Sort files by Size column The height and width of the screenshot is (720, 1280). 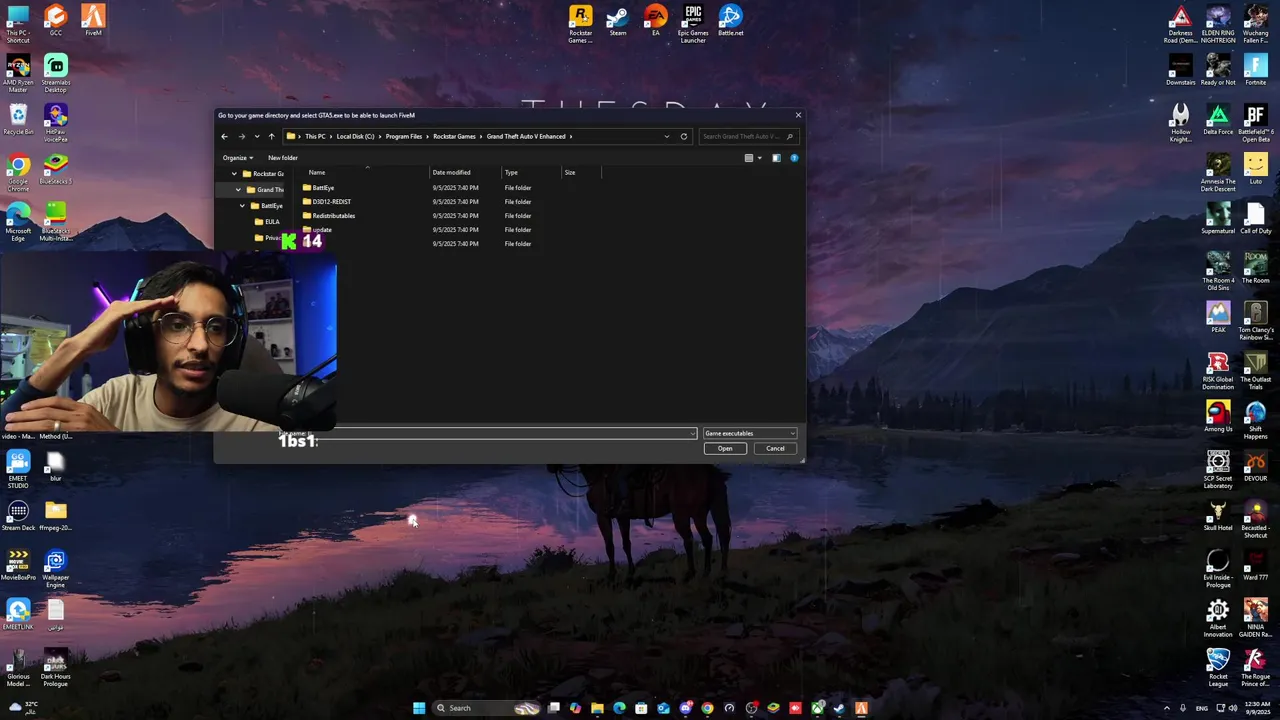[570, 172]
